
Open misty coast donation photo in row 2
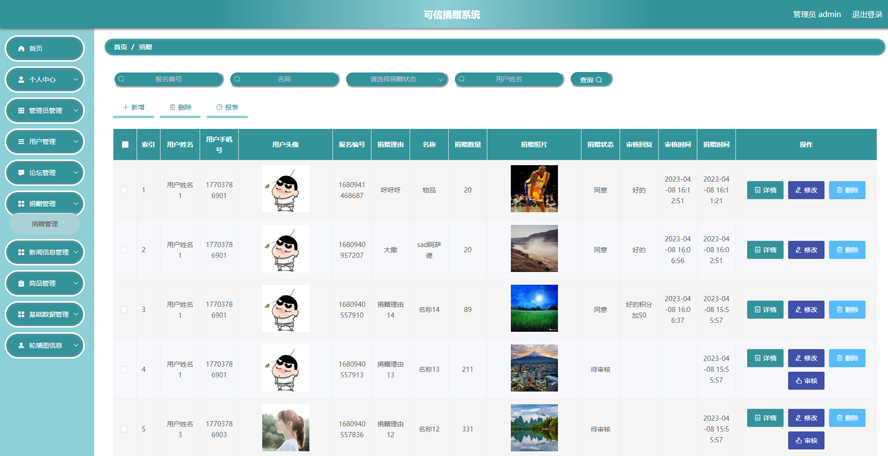[534, 249]
